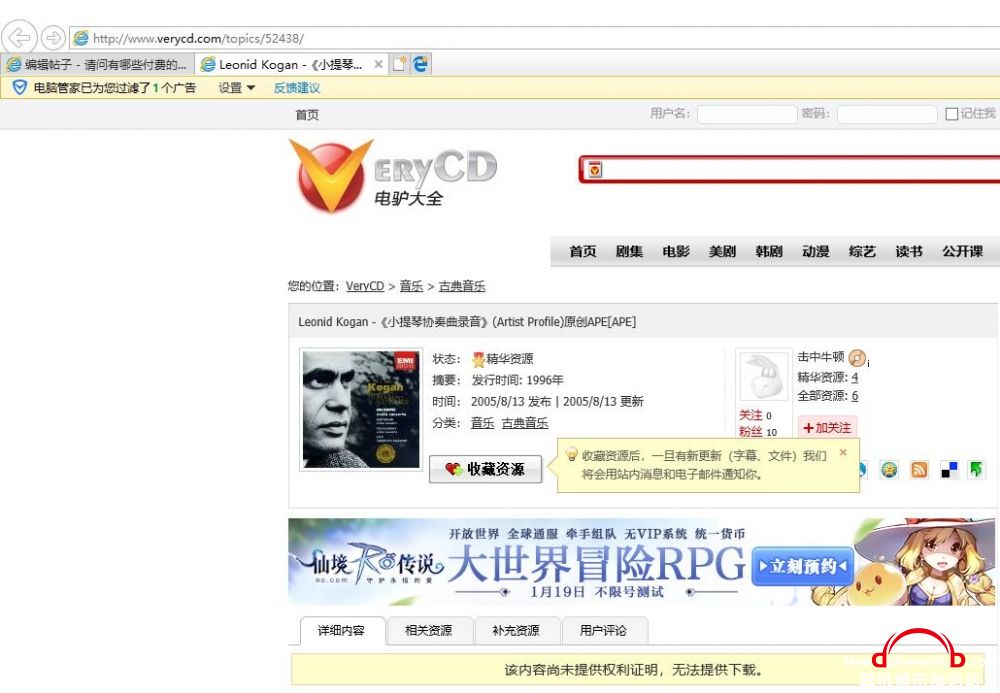
Task: Click the 密码 password field
Action: (886, 114)
